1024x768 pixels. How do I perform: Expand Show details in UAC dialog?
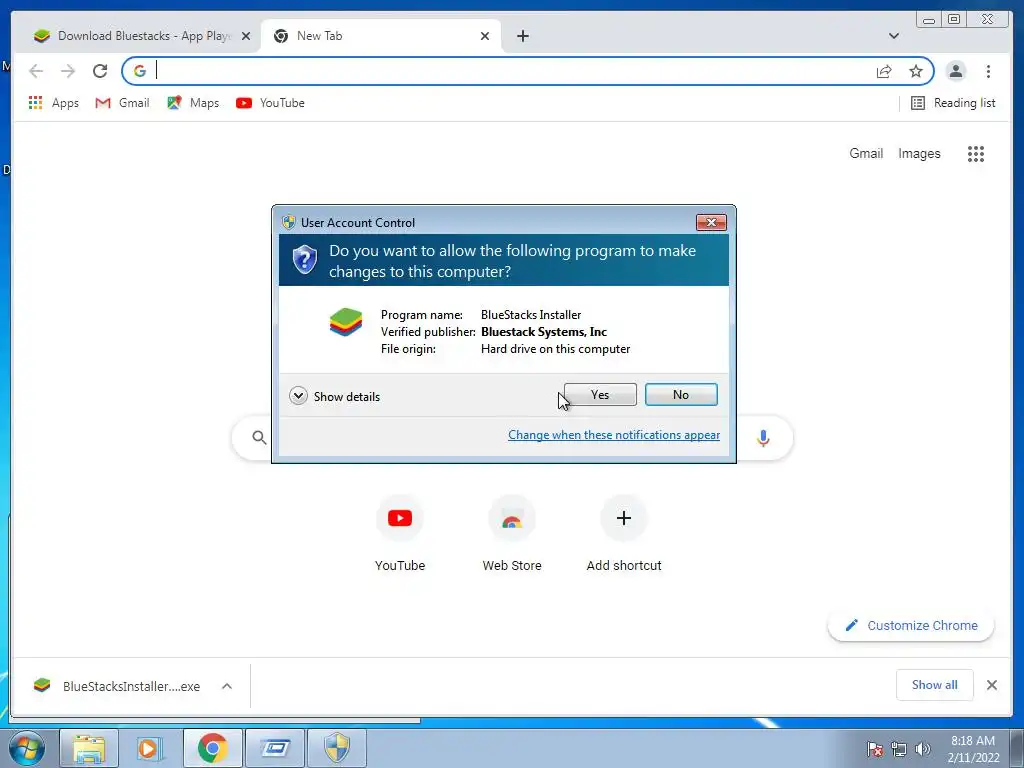pos(334,396)
